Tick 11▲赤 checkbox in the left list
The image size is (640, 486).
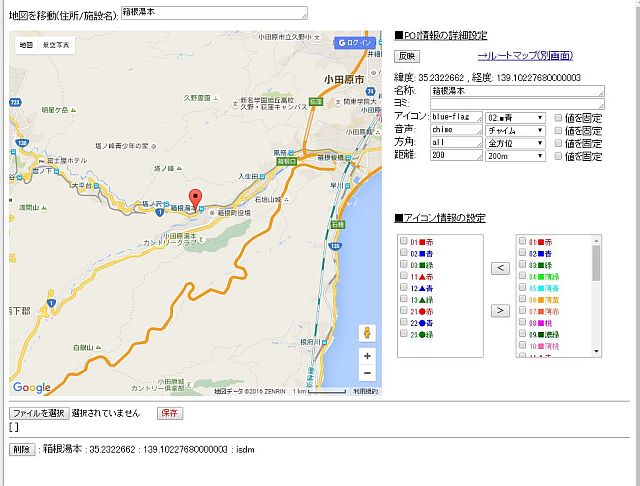point(404,275)
